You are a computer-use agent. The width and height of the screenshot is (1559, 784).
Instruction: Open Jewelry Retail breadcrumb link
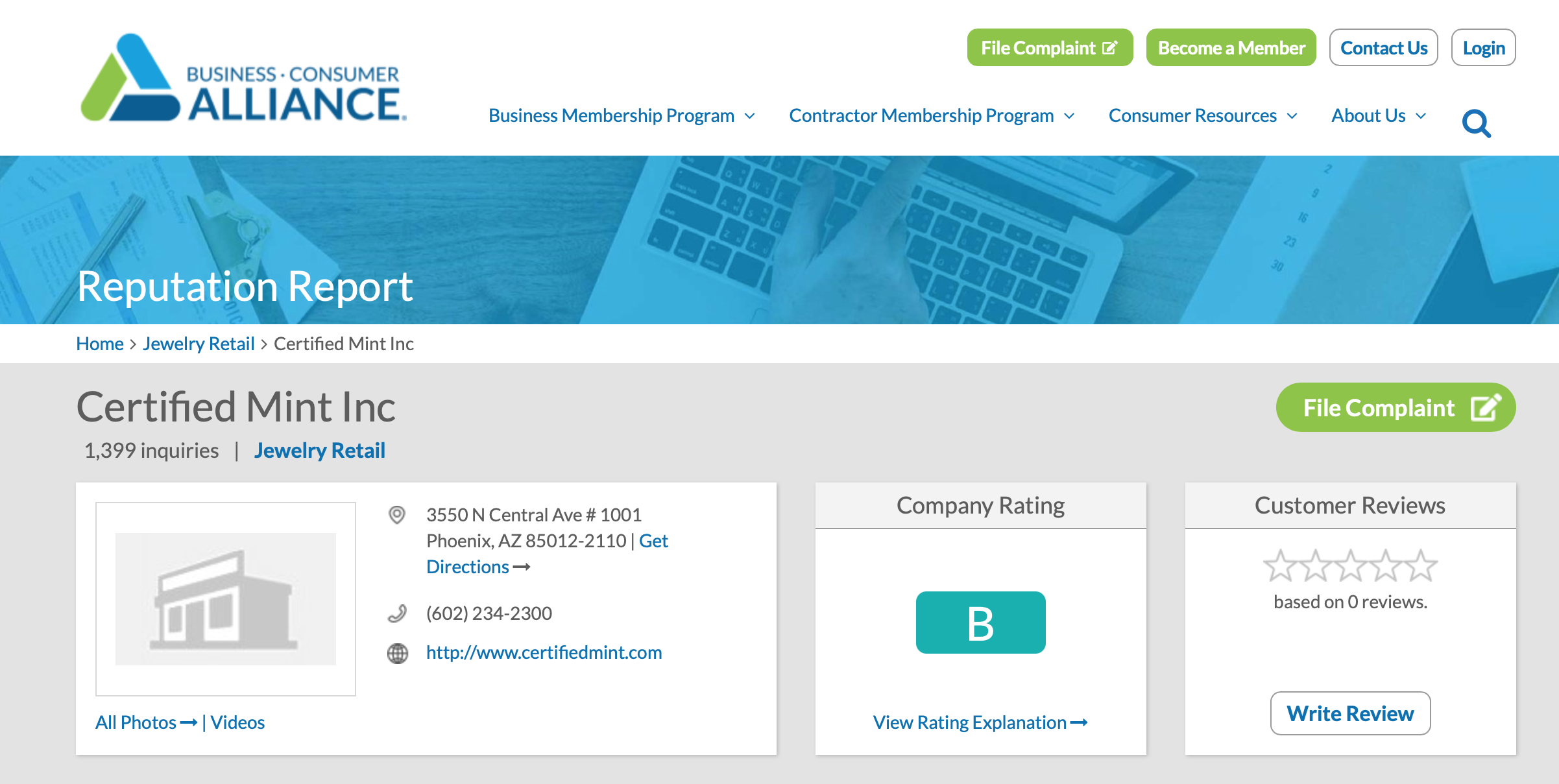tap(199, 344)
